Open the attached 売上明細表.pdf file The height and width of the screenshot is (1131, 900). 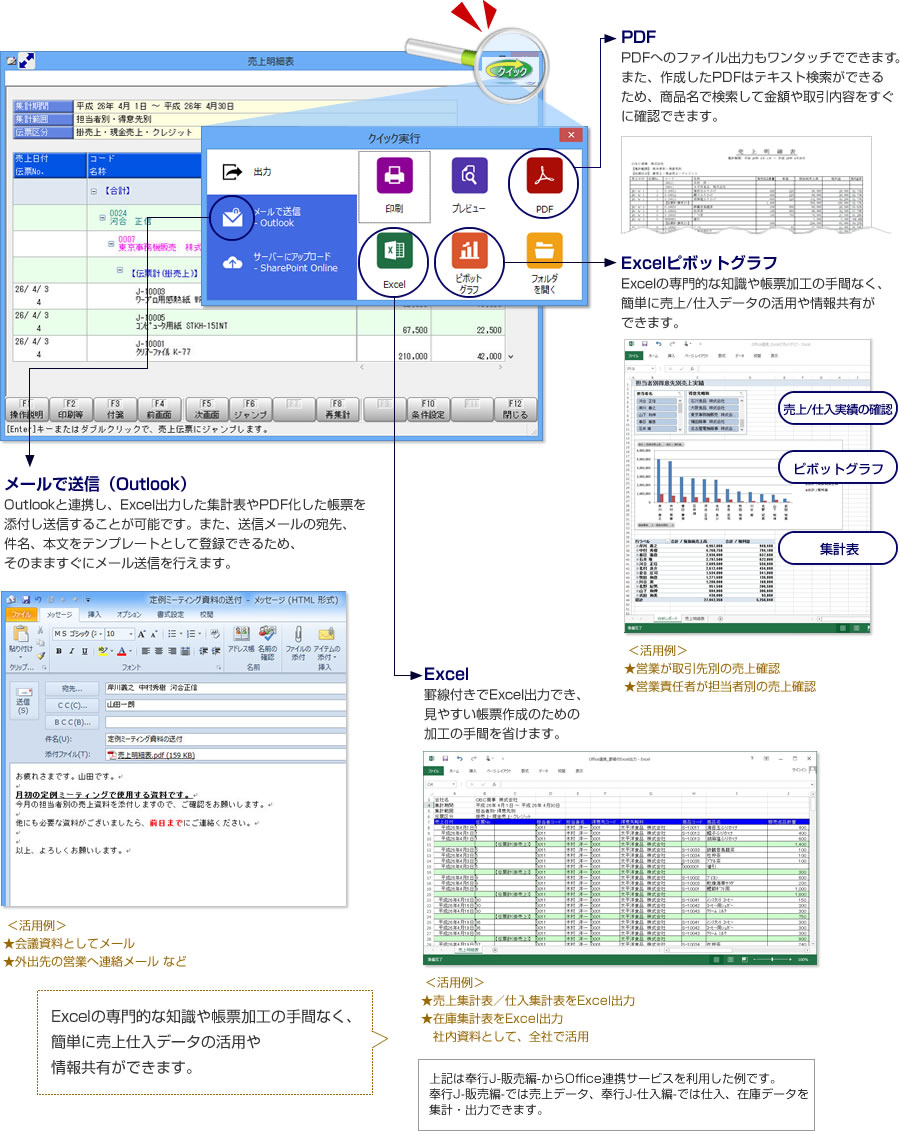point(151,755)
